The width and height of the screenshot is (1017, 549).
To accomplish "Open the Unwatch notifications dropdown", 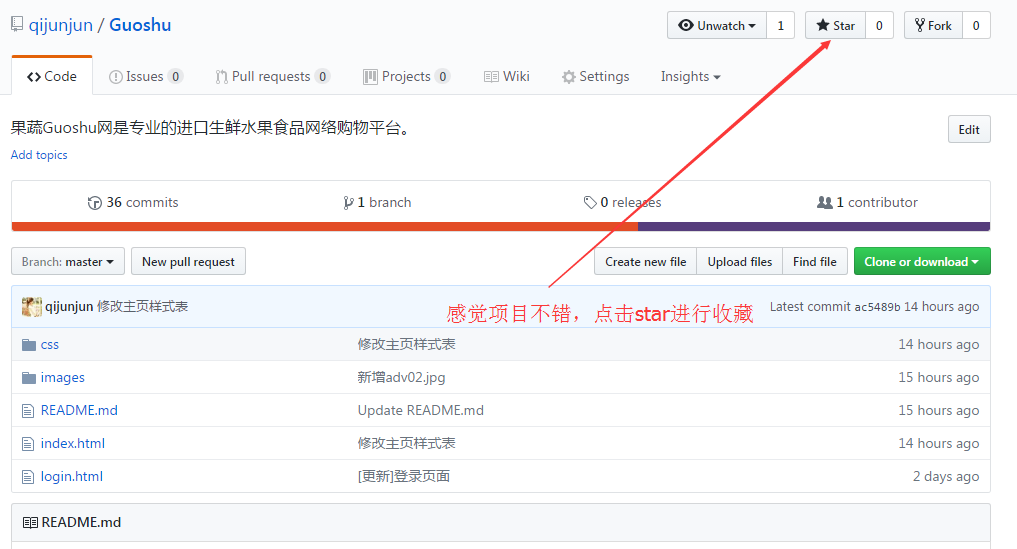I will (717, 25).
